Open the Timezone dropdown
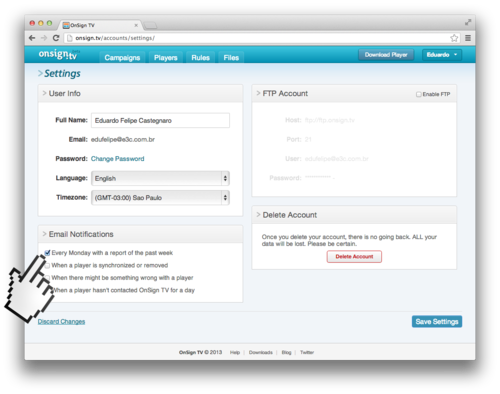 (160, 198)
